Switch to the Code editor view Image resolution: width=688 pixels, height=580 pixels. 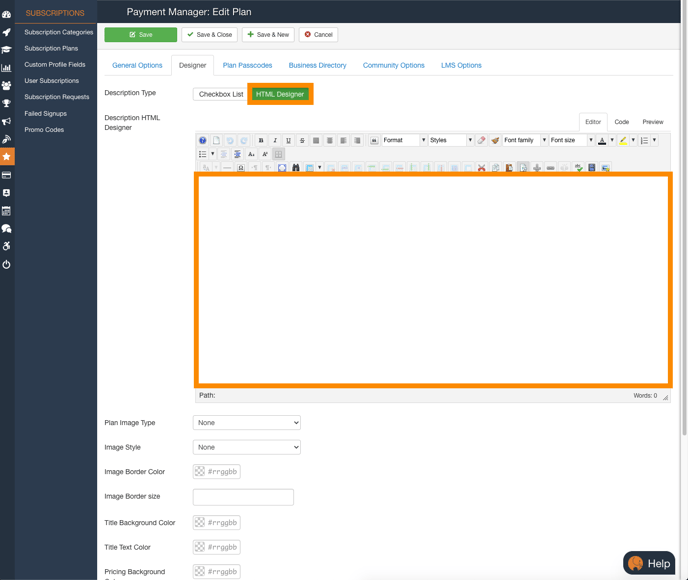621,122
